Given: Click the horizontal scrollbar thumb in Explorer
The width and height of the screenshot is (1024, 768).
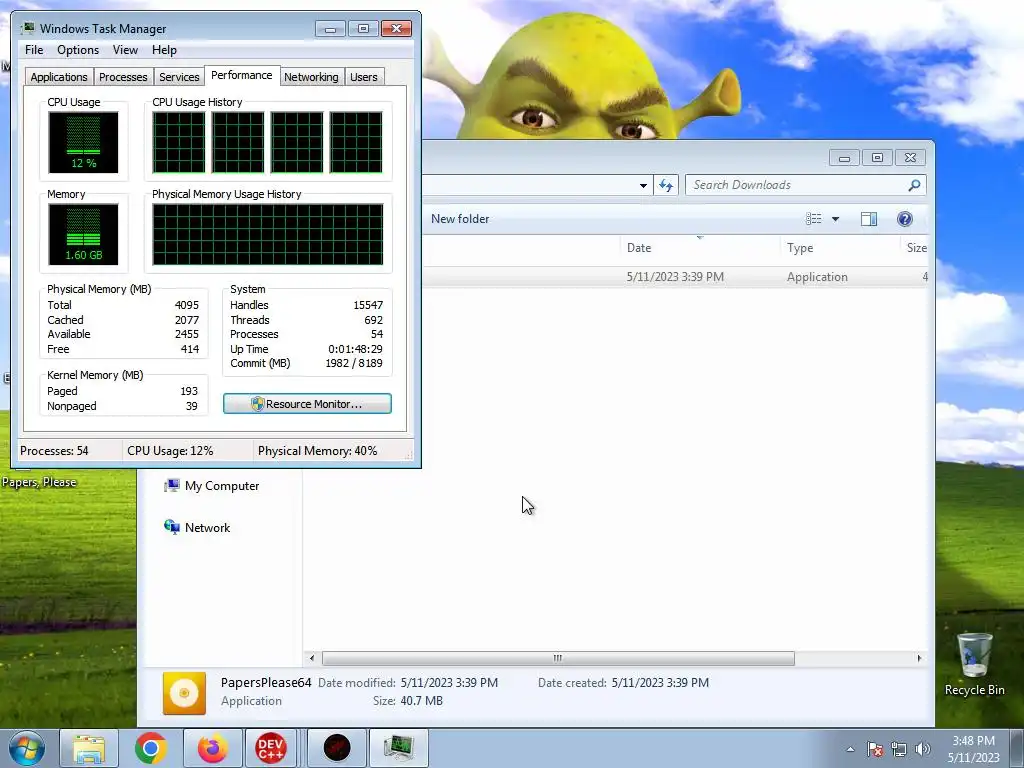Looking at the screenshot, I should point(558,658).
